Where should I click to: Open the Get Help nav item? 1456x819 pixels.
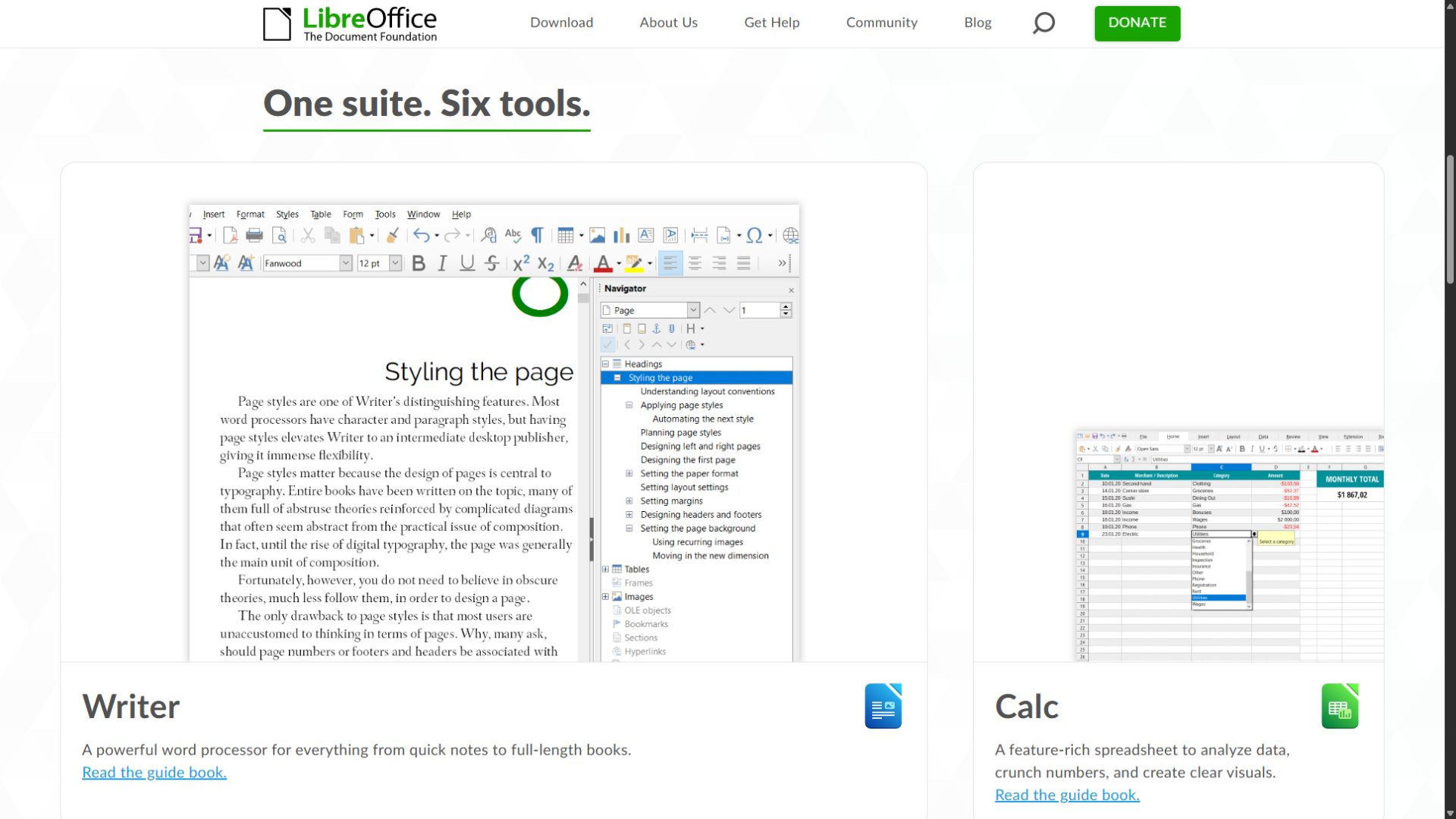tap(772, 23)
